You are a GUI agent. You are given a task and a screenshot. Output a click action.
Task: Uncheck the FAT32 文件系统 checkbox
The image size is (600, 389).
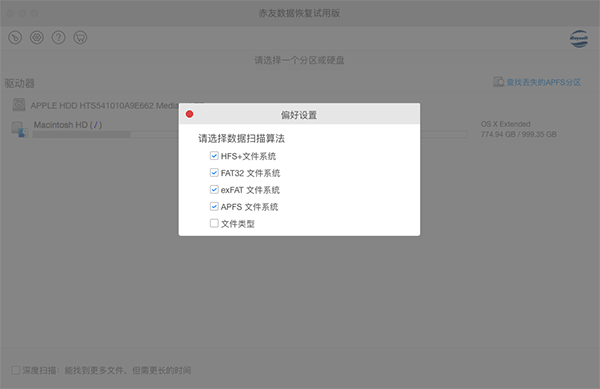point(214,173)
